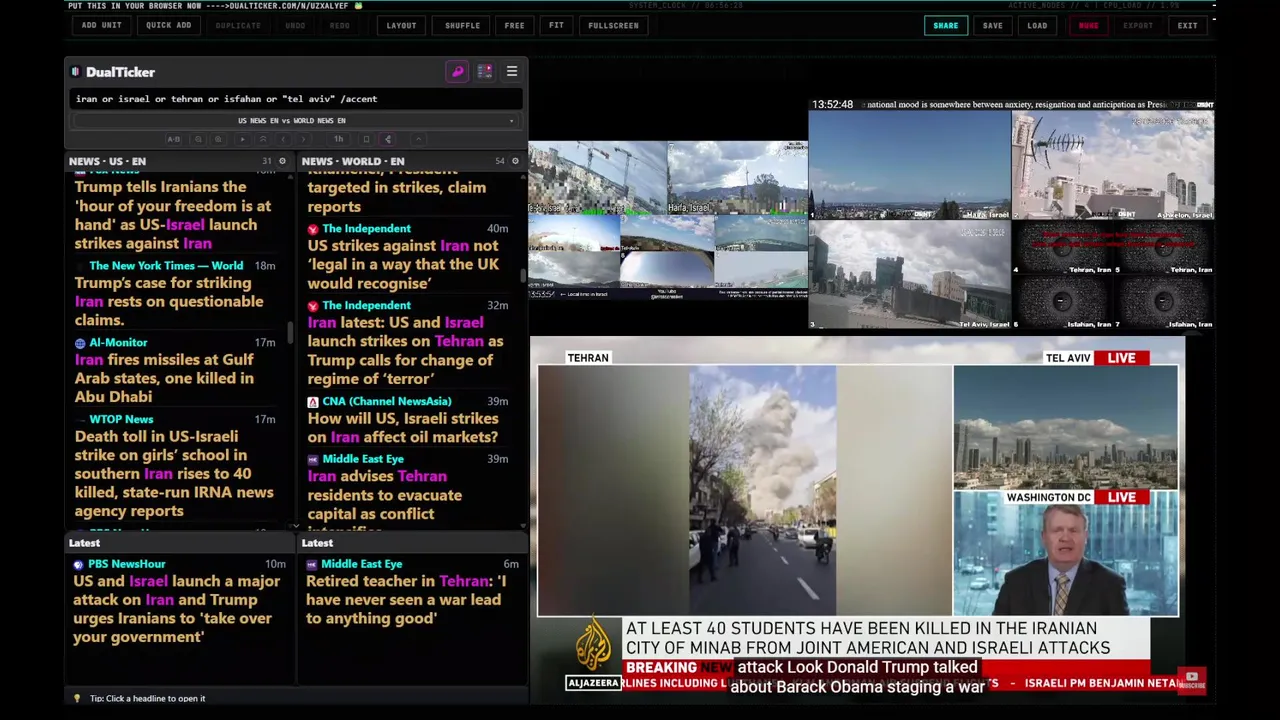Open the media layout icon beside the key
This screenshot has height=720, width=1280.
click(x=484, y=72)
